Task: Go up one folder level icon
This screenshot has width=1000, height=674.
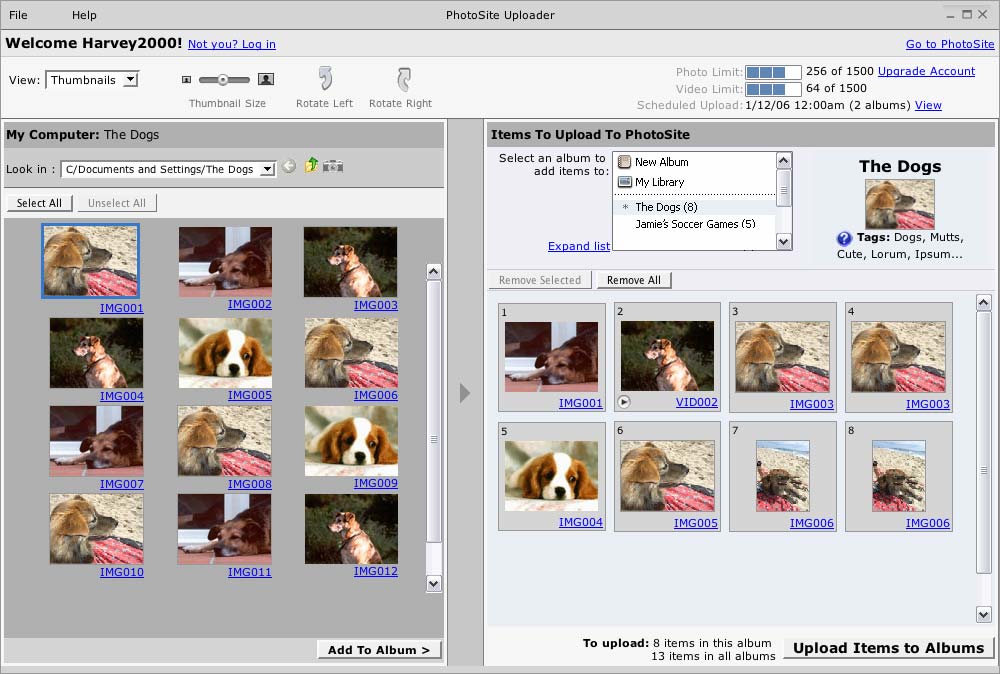Action: point(311,165)
